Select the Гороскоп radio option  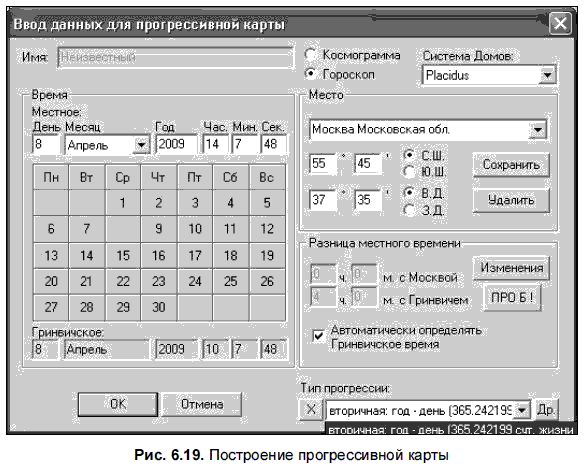pos(311,74)
